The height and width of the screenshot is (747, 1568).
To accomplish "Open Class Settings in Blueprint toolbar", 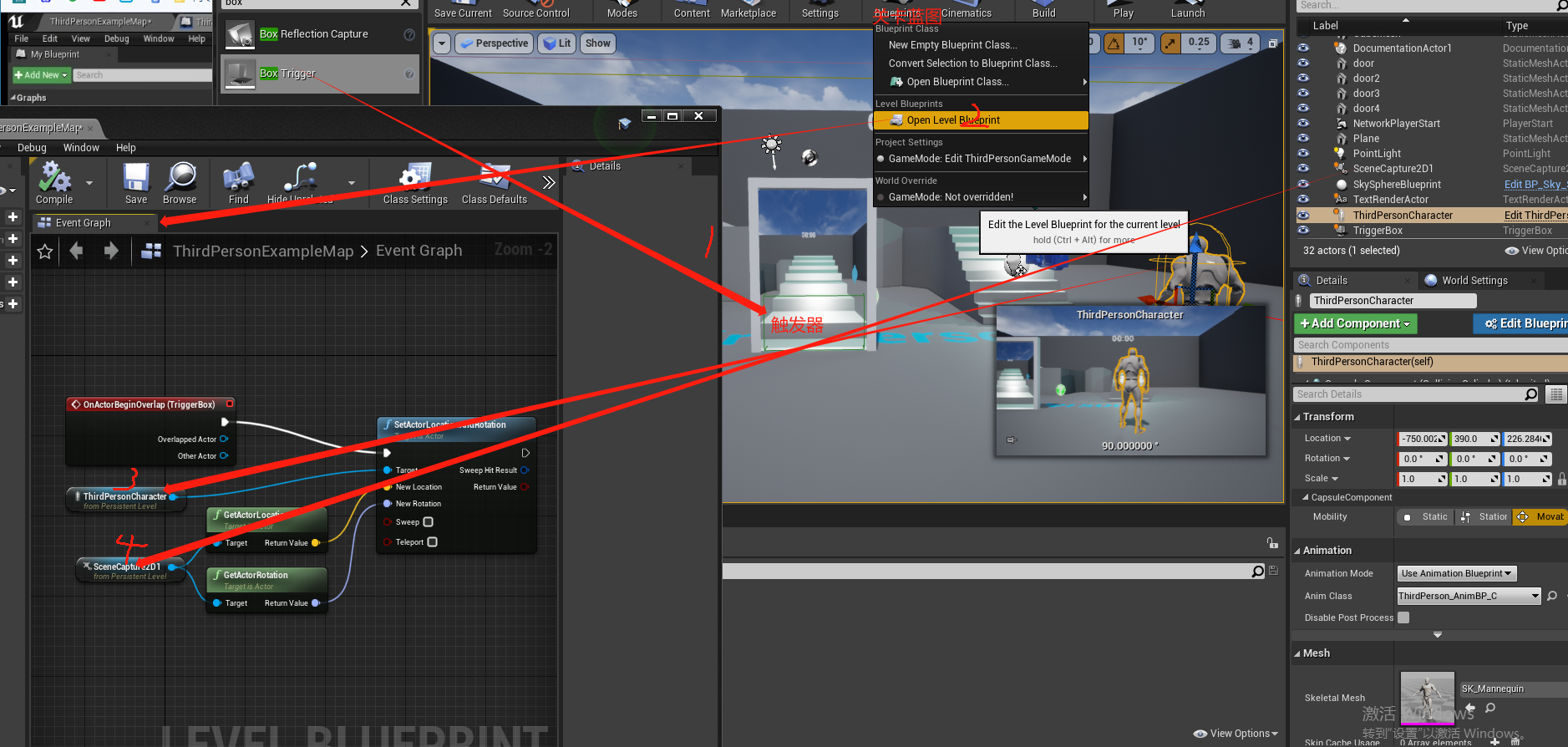I will (415, 183).
